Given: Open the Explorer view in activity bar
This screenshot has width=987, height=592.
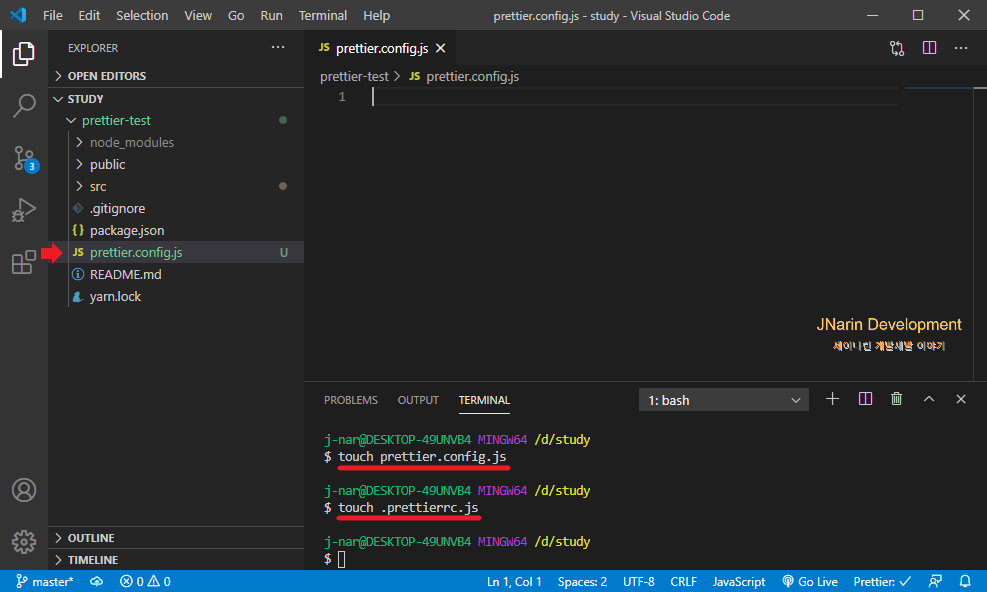Looking at the screenshot, I should 24,54.
